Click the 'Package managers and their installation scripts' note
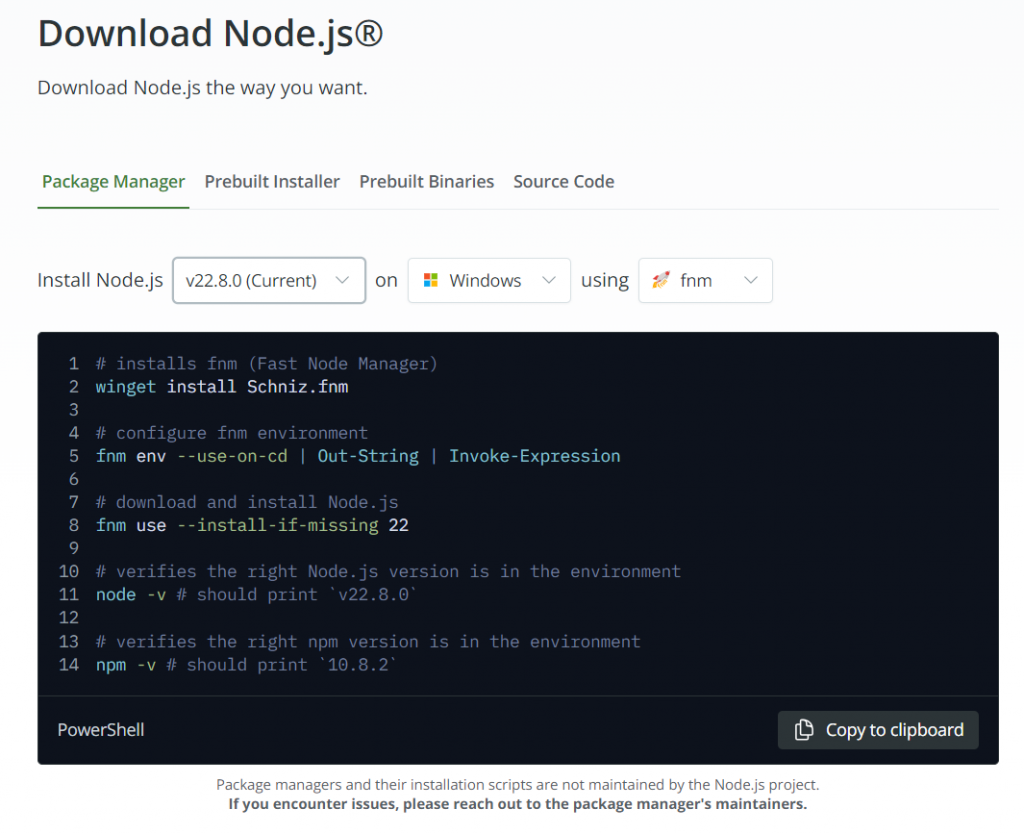1024x834 pixels. 517,784
